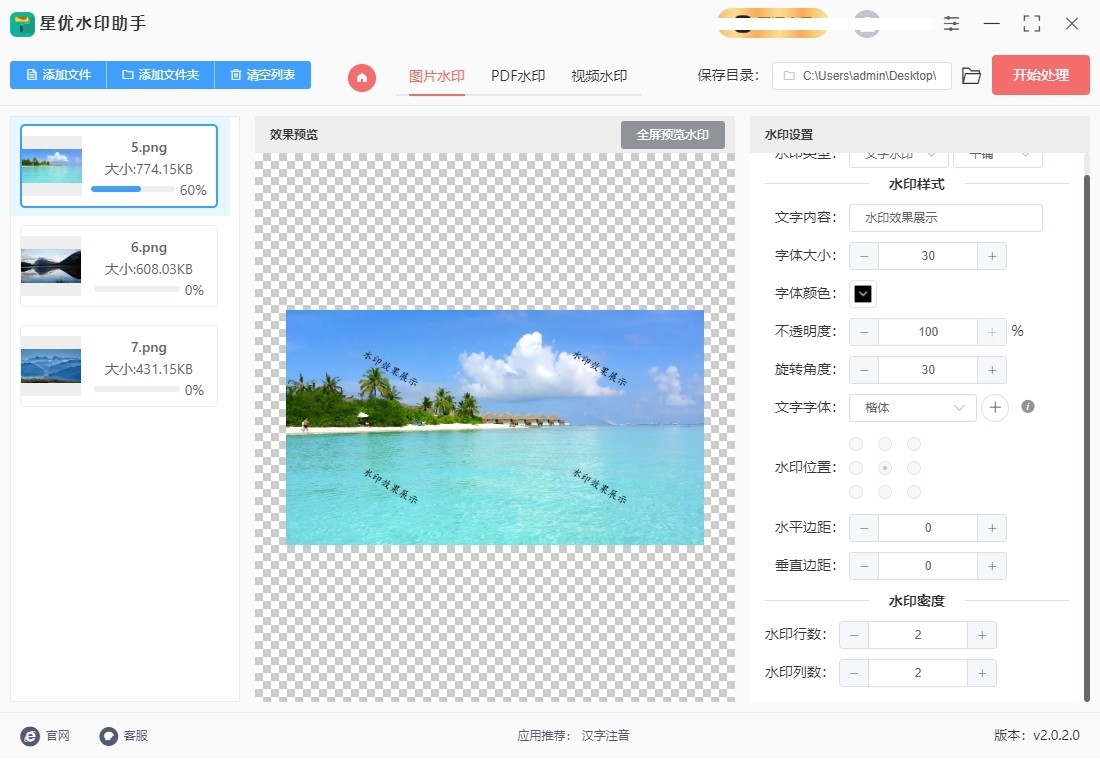This screenshot has height=760, width=1100.
Task: Open the 文字水印 watermark type dropdown
Action: pyautogui.click(x=897, y=153)
